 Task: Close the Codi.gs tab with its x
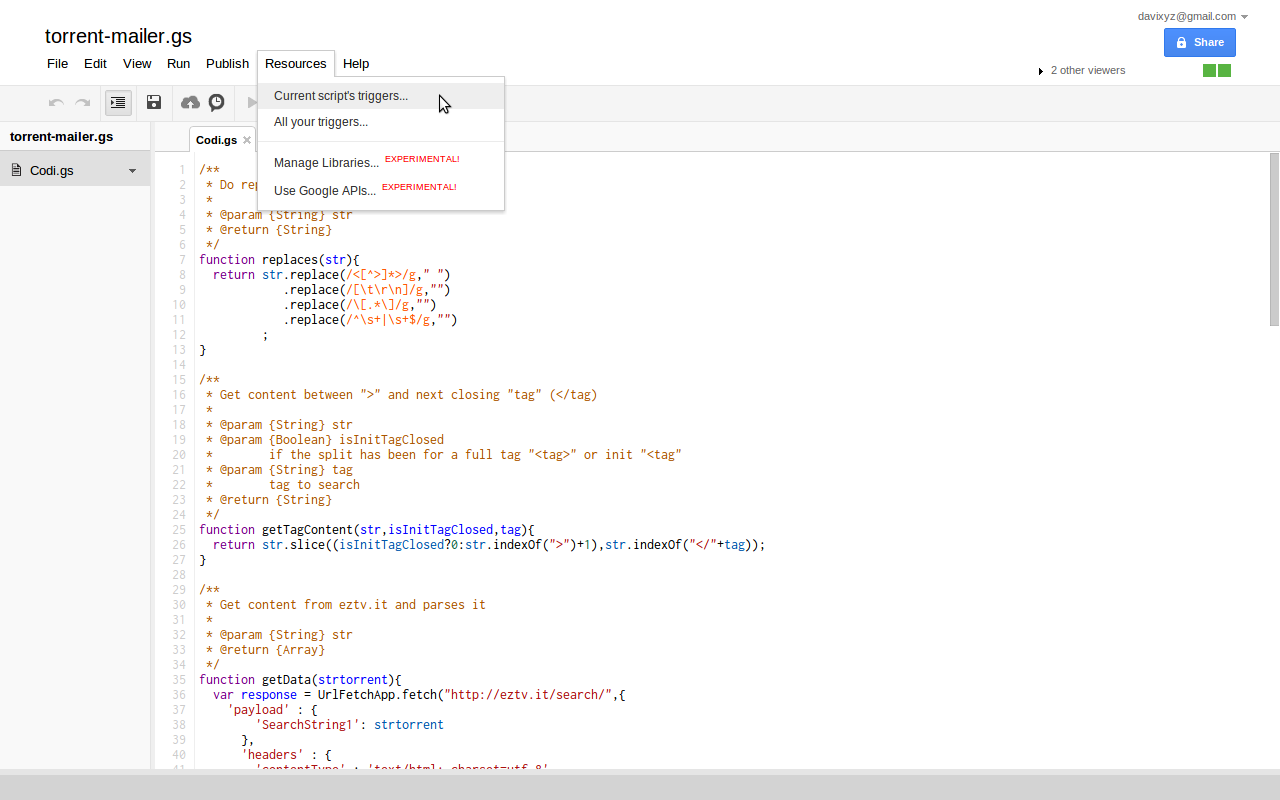tap(247, 140)
